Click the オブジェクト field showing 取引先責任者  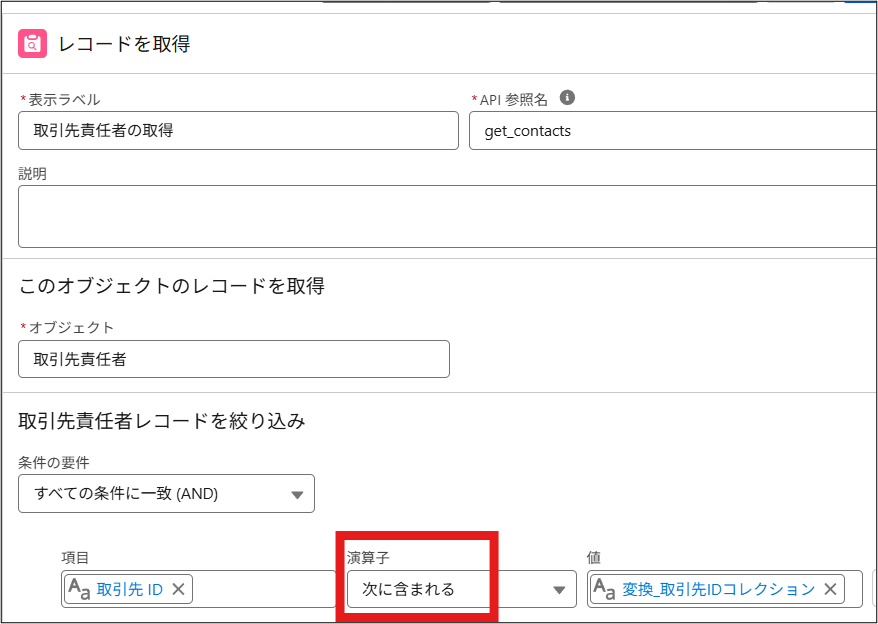(x=234, y=359)
